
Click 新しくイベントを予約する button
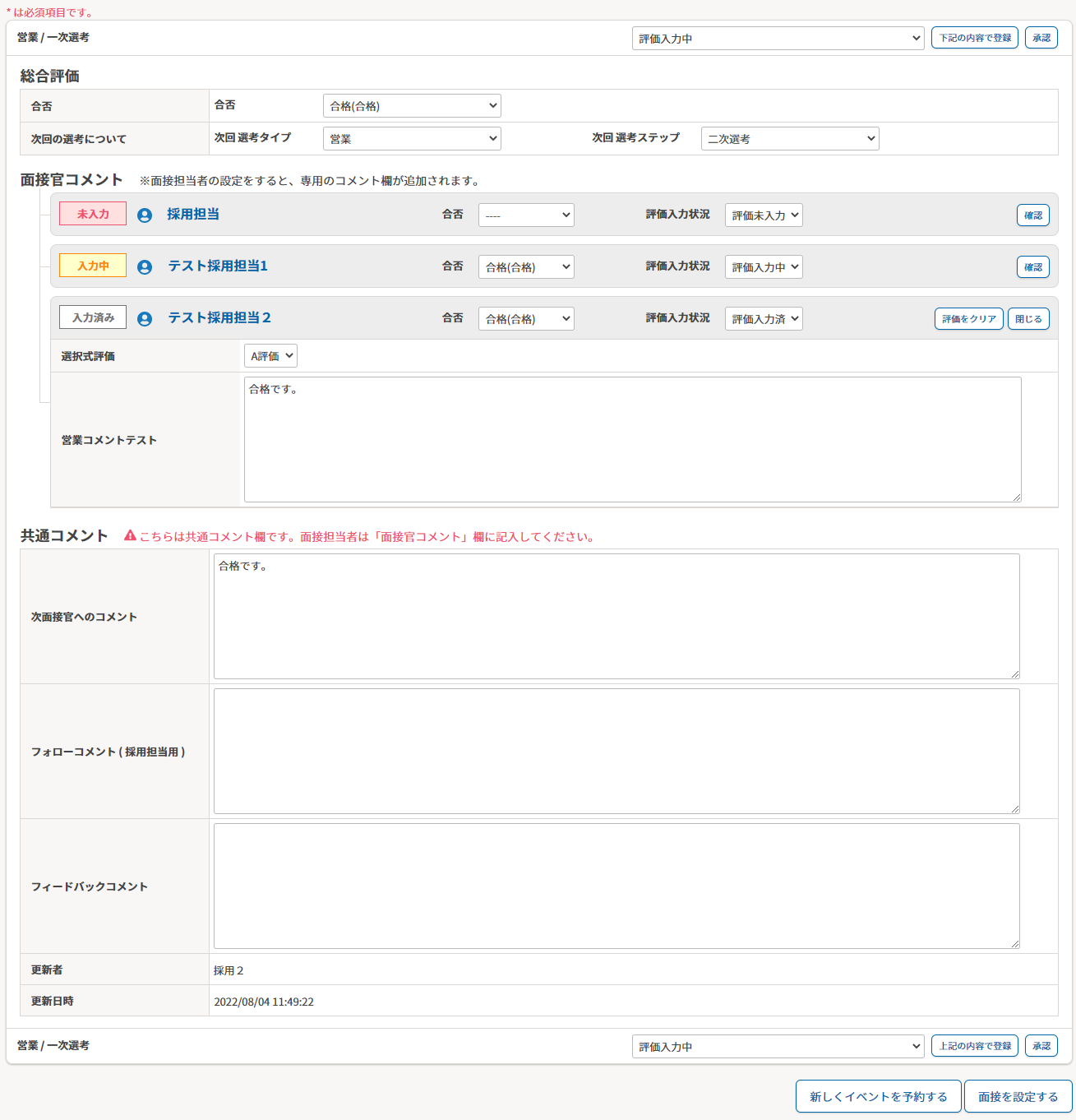tap(878, 1097)
